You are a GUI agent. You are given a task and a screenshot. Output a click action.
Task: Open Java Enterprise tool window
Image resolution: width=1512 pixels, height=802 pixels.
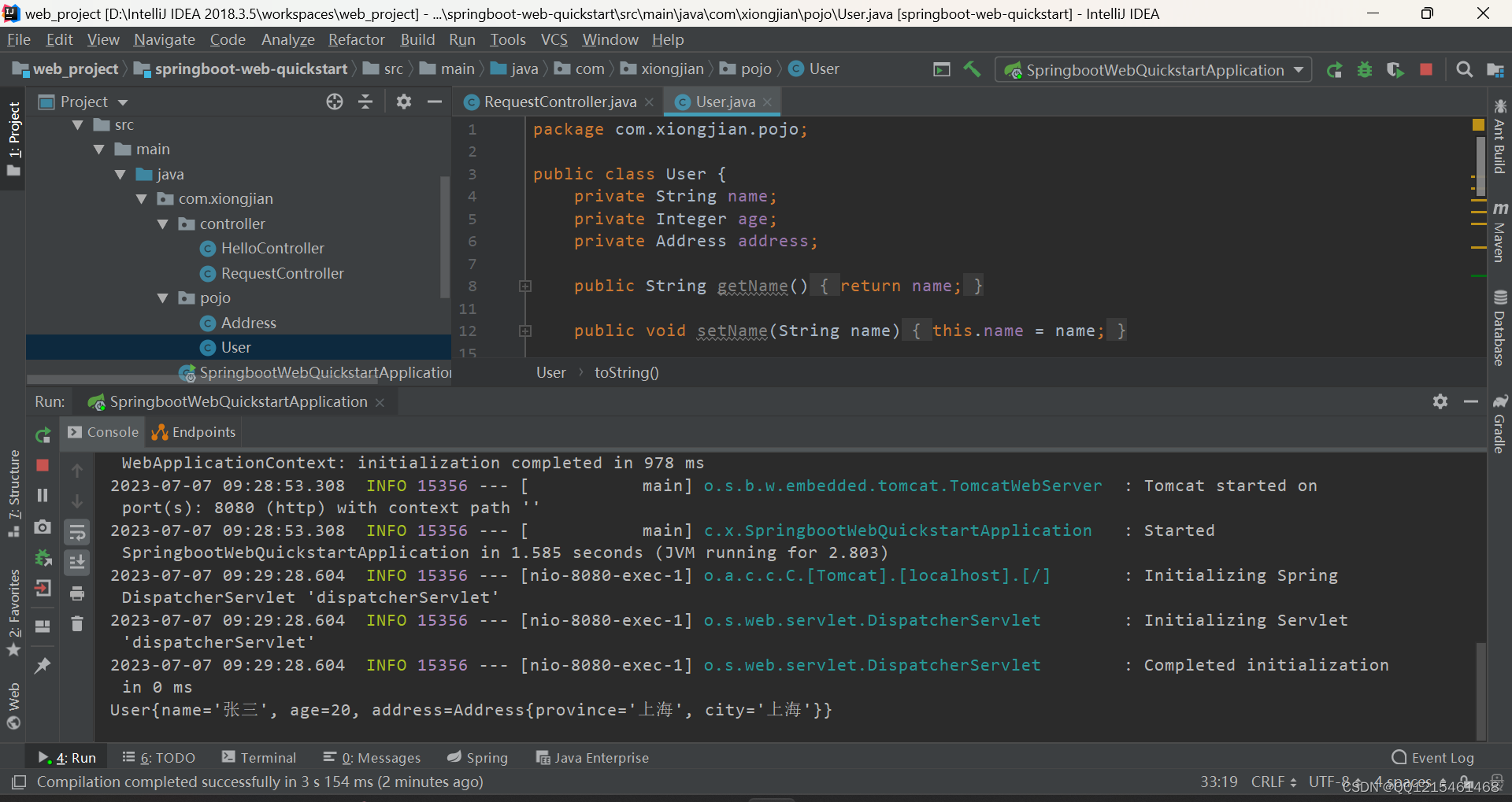click(x=592, y=757)
